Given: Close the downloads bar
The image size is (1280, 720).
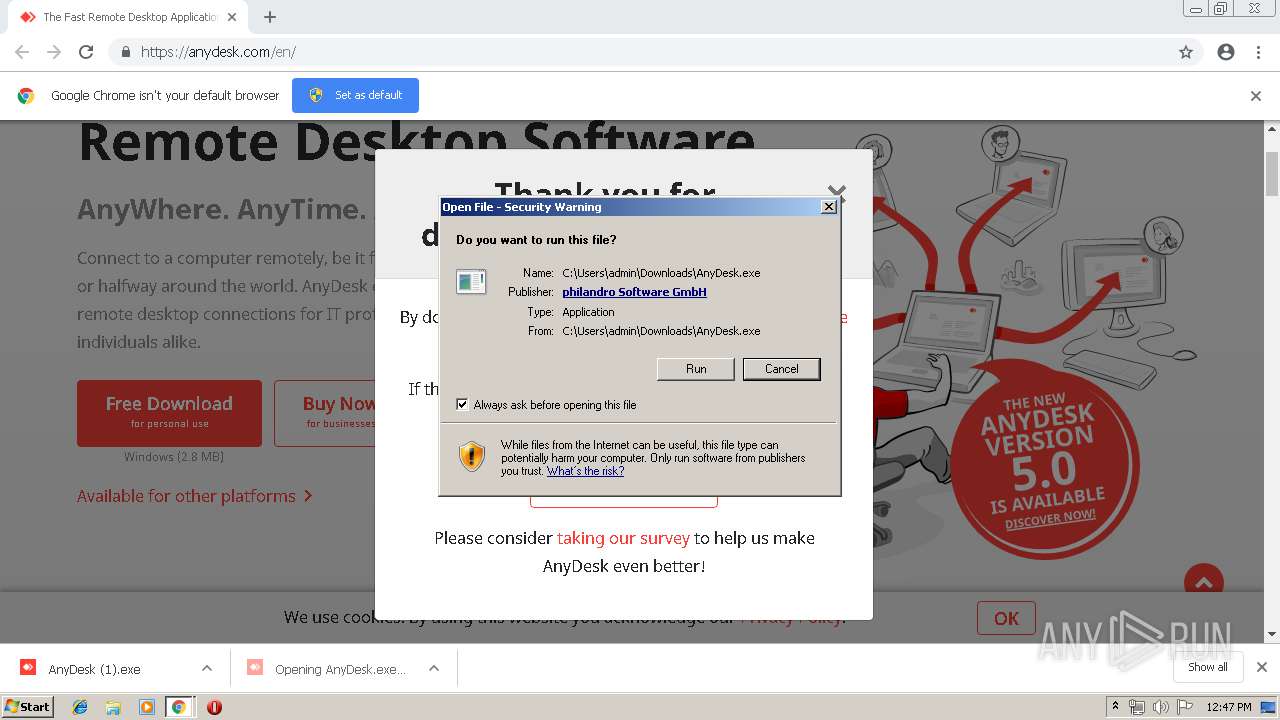Looking at the screenshot, I should pyautogui.click(x=1261, y=667).
